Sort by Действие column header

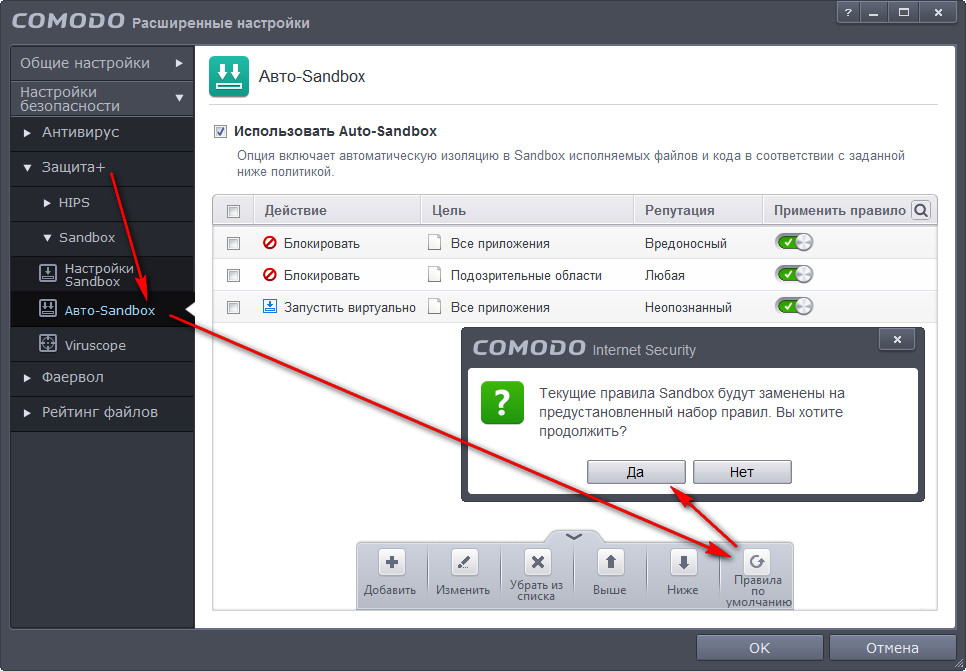pos(336,211)
